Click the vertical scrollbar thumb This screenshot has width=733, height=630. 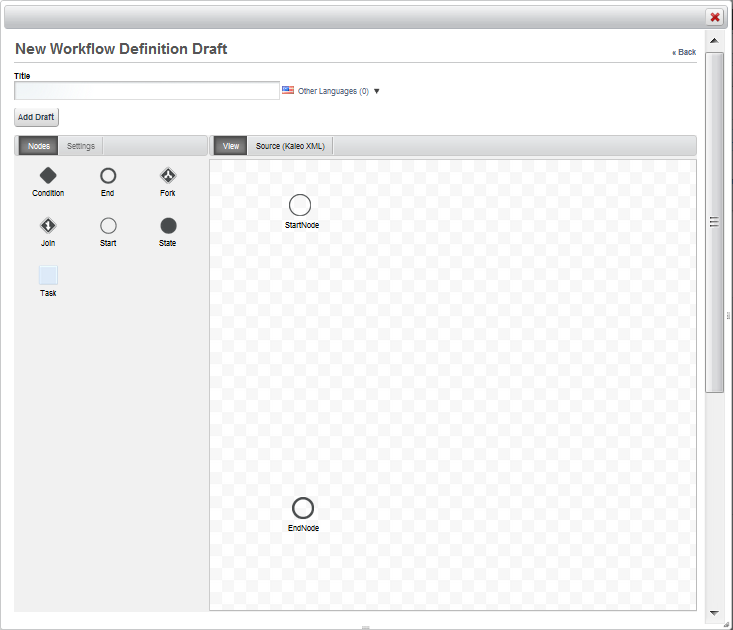pyautogui.click(x=714, y=222)
